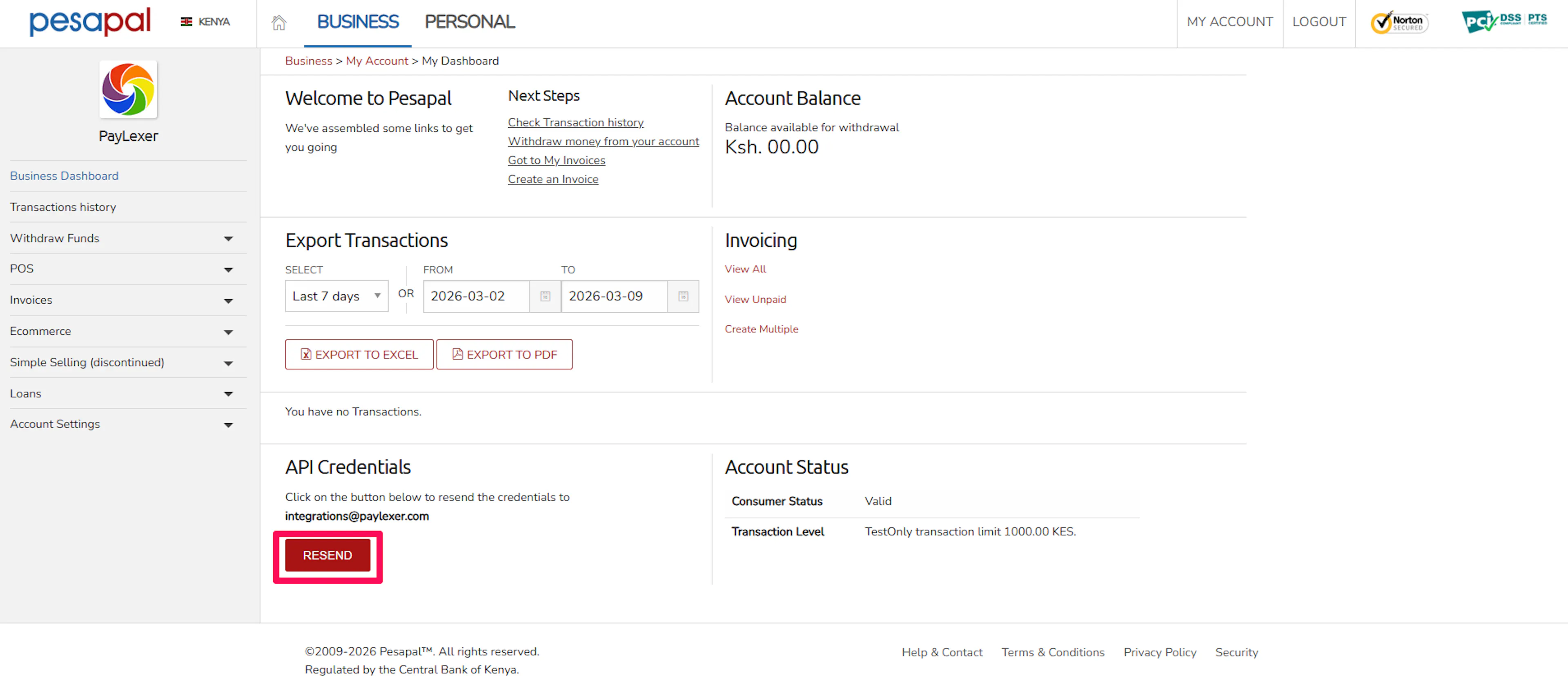Click the FROM date input field
Viewport: 1568px width, 676px height.
pos(476,296)
